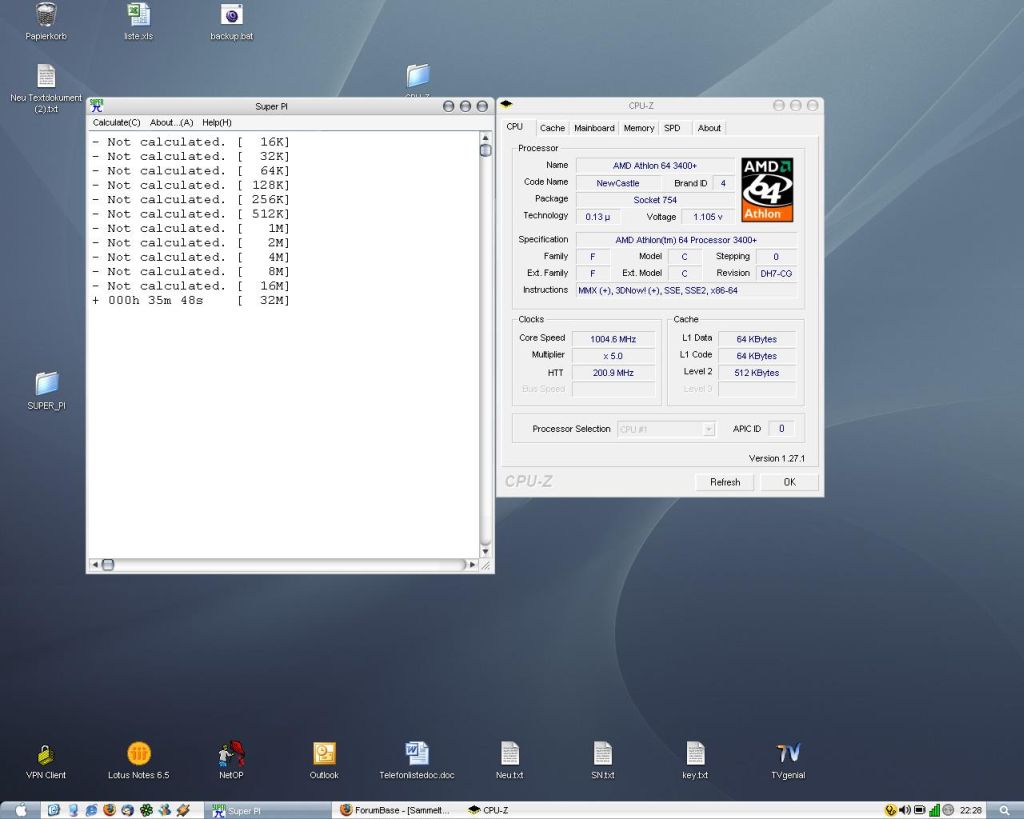Click OK button in CPU-Z

click(x=790, y=482)
